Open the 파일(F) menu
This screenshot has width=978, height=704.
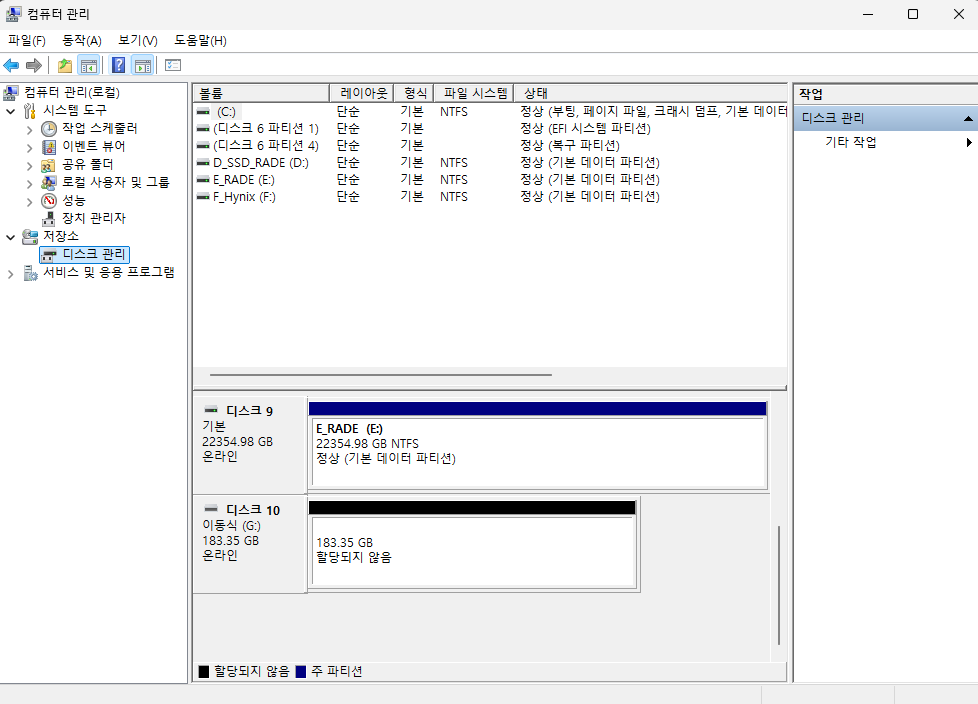[x=27, y=41]
